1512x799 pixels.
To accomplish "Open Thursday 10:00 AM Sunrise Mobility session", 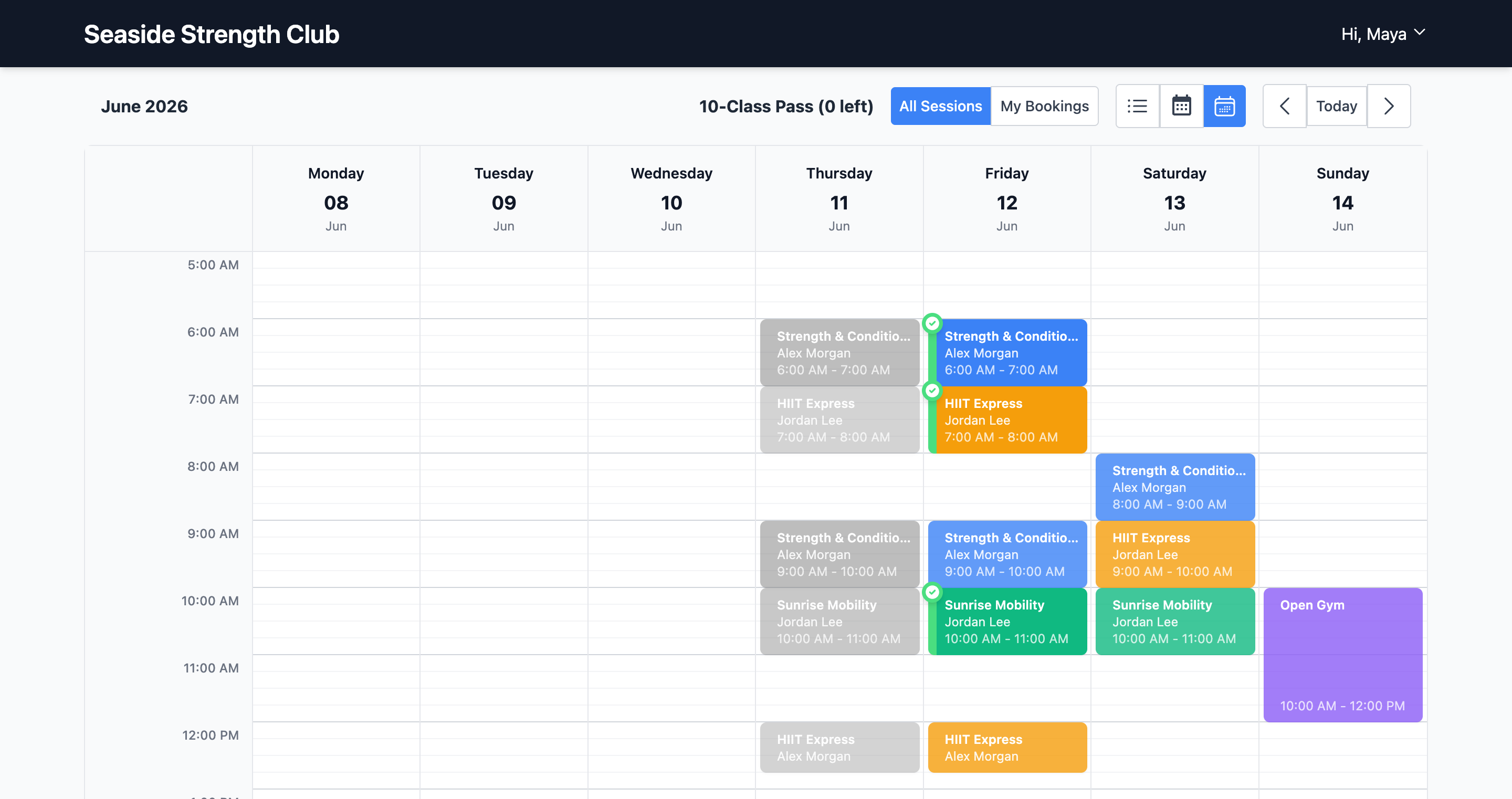I will pyautogui.click(x=839, y=621).
